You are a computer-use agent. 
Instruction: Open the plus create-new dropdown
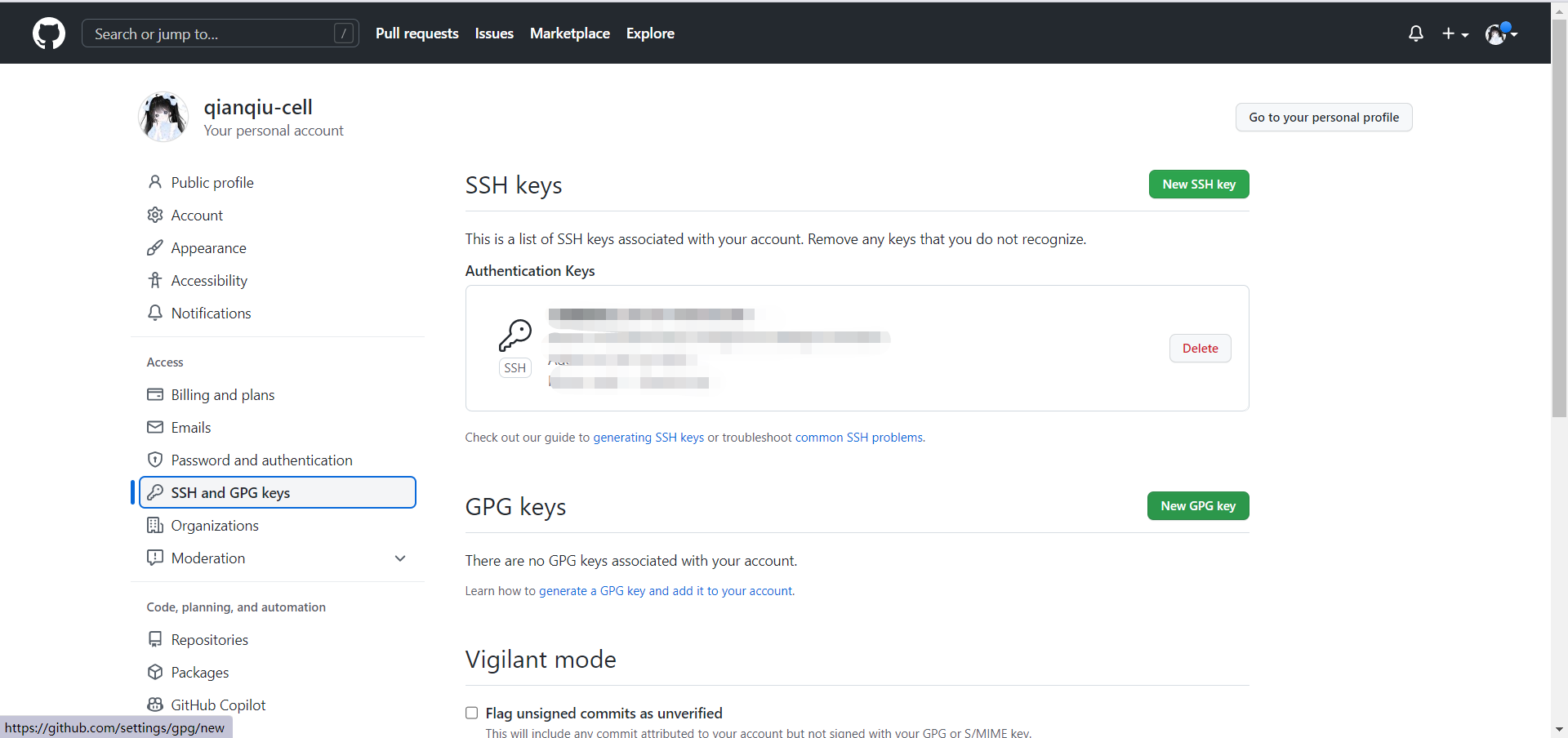1454,33
